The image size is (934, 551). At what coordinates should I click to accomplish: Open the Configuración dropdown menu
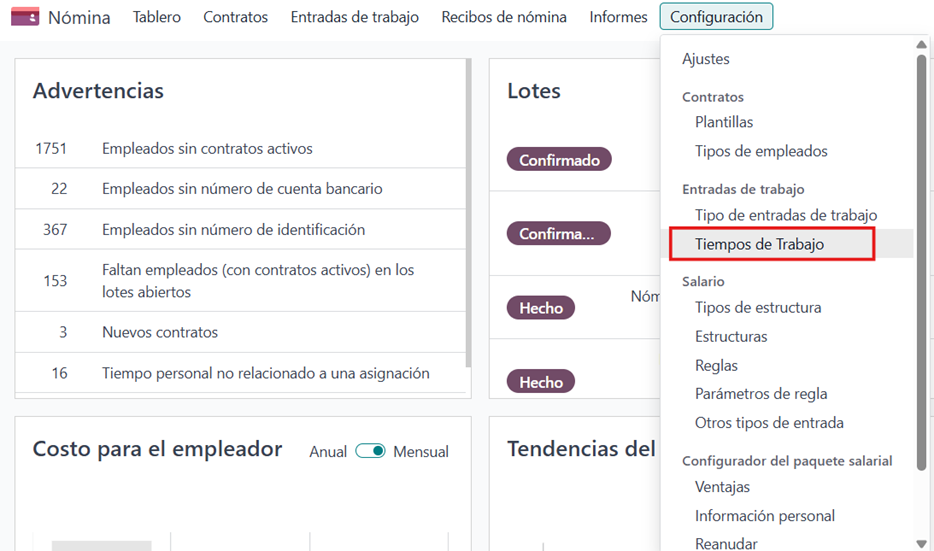[x=716, y=17]
